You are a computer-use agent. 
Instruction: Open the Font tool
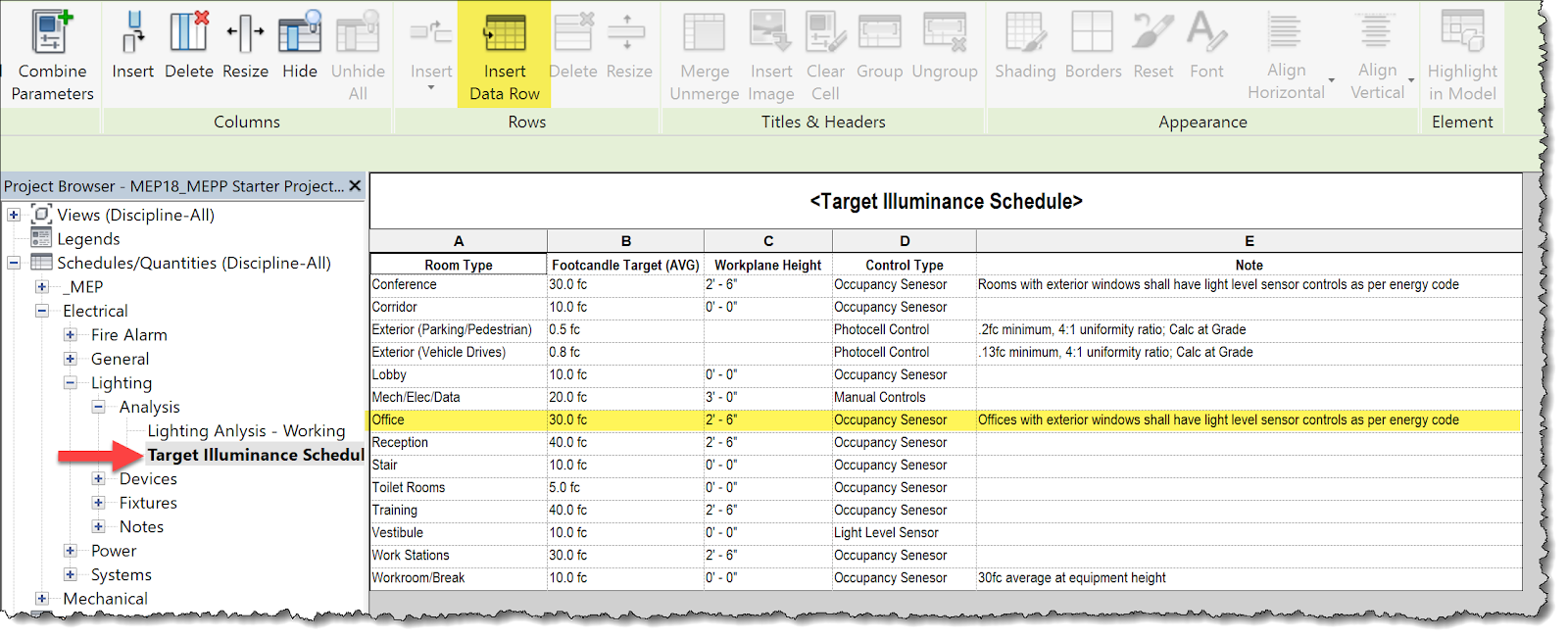1206,45
